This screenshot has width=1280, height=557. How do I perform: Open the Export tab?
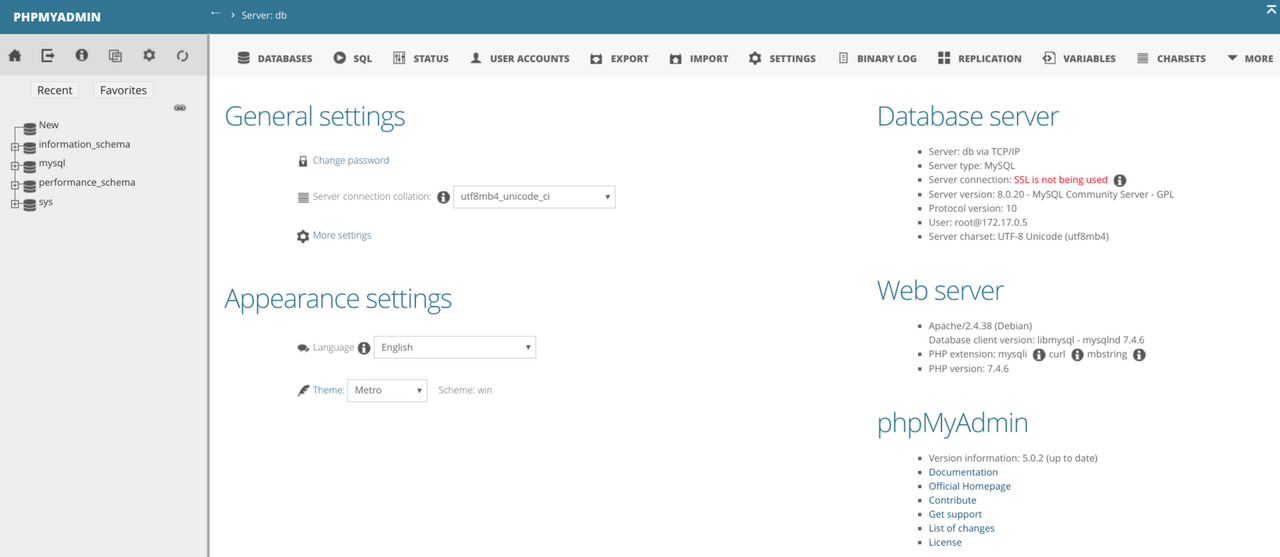(x=619, y=58)
